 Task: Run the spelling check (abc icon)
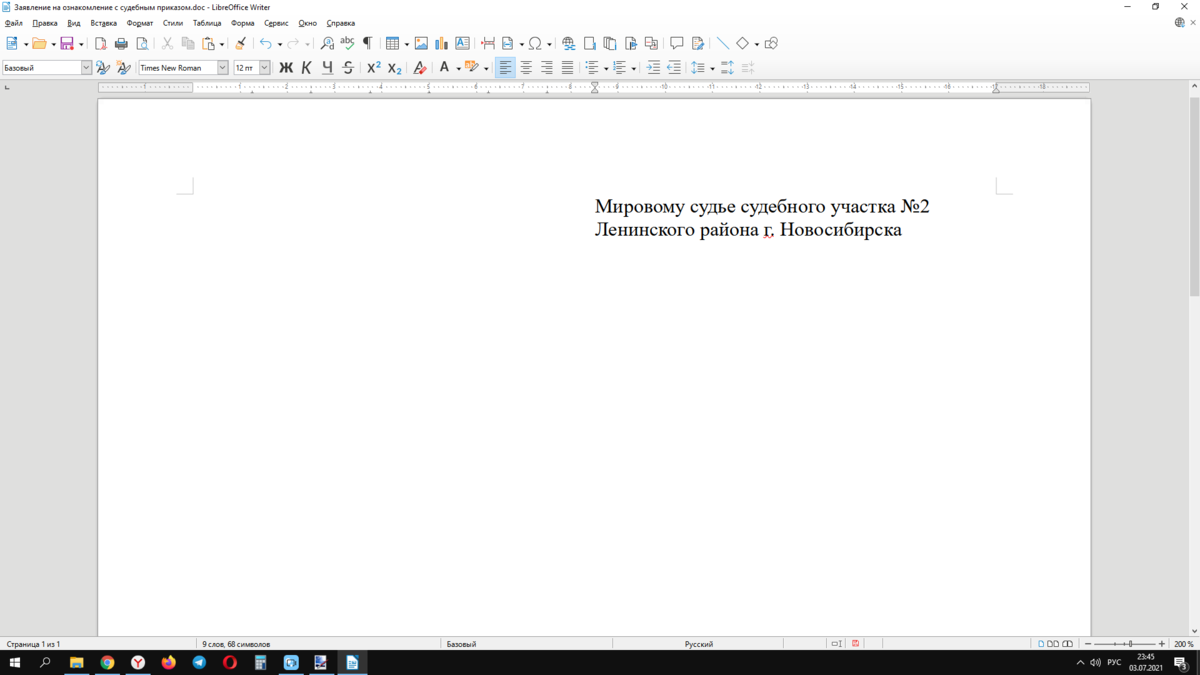pos(347,43)
